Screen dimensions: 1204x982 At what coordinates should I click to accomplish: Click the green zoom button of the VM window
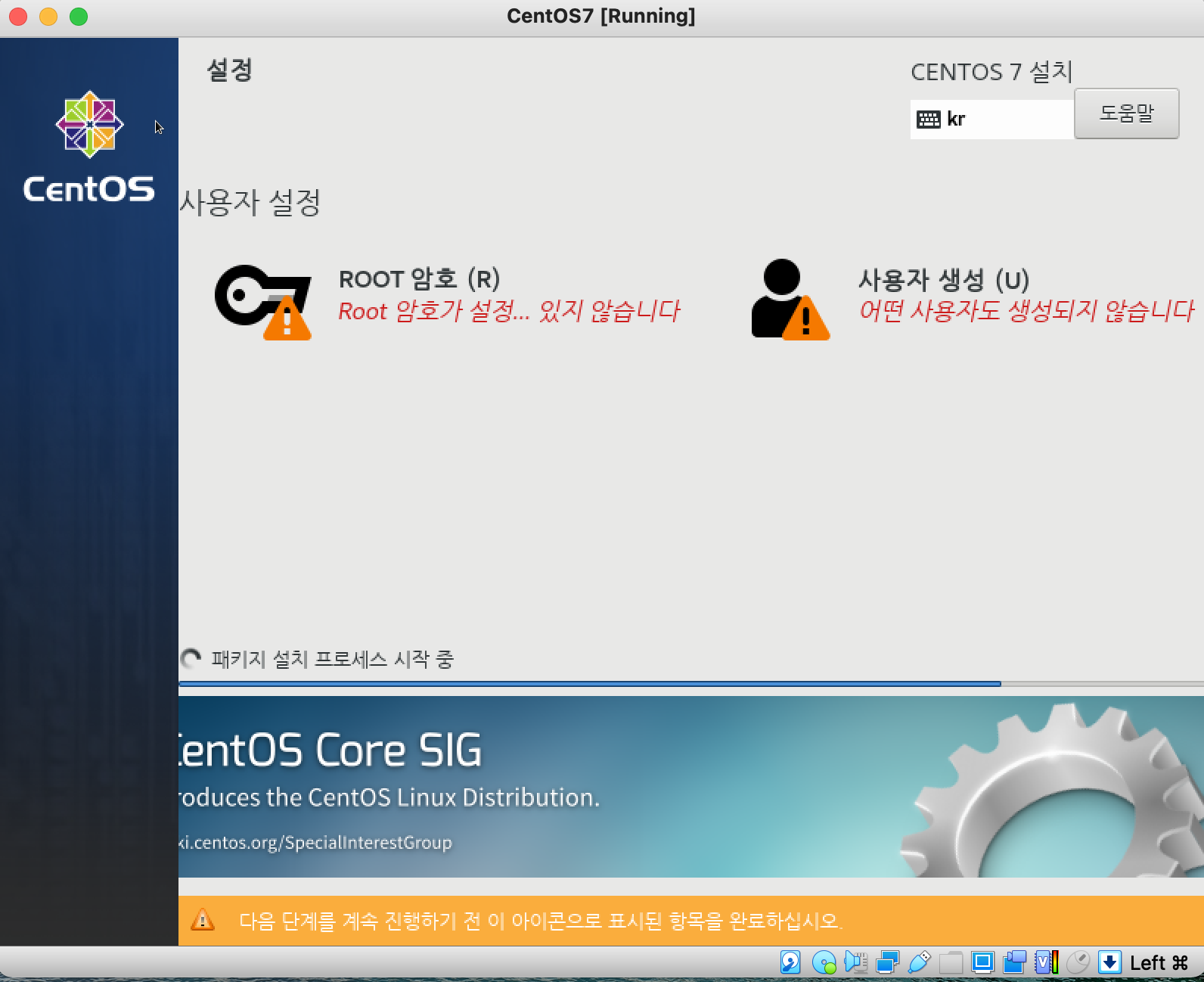point(79,17)
